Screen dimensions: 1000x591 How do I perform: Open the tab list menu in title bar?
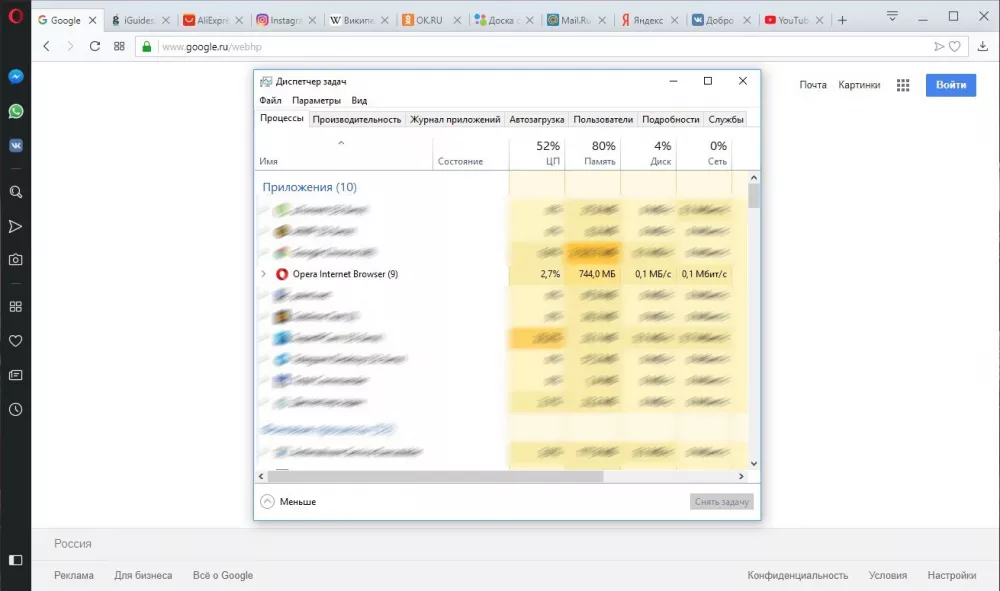892,16
